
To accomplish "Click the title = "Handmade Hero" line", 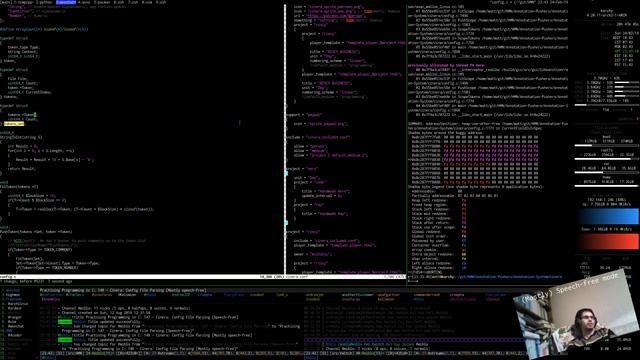I will click(x=325, y=191).
